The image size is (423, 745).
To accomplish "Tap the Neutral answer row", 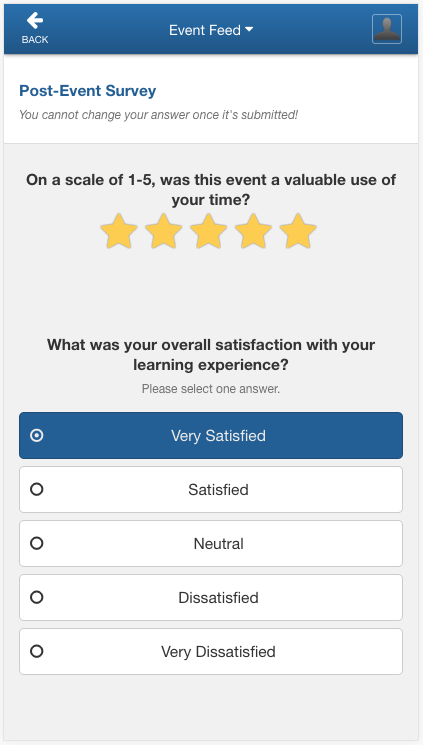I will [x=211, y=544].
